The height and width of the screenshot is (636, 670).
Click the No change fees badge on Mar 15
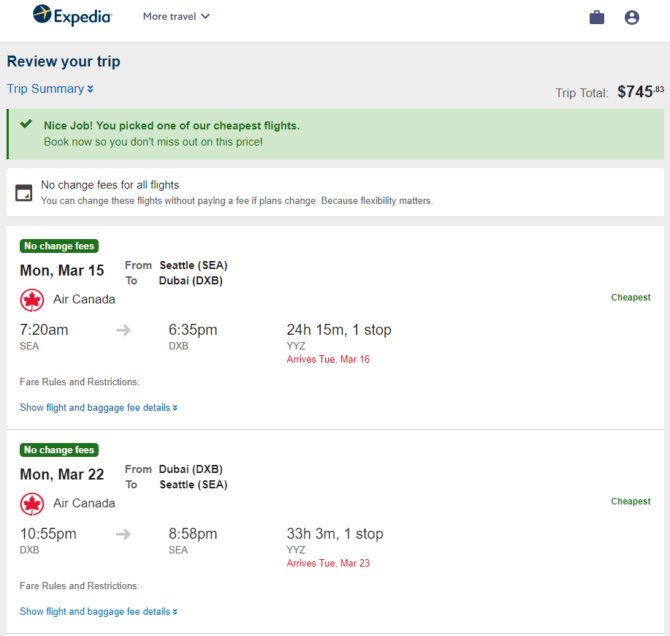pos(59,246)
